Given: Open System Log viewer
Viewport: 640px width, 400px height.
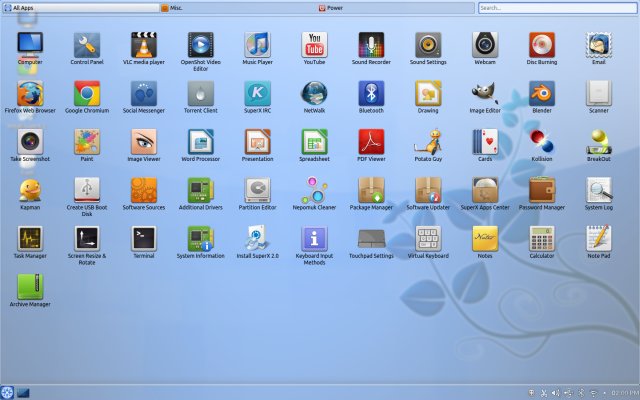Looking at the screenshot, I should tap(599, 190).
